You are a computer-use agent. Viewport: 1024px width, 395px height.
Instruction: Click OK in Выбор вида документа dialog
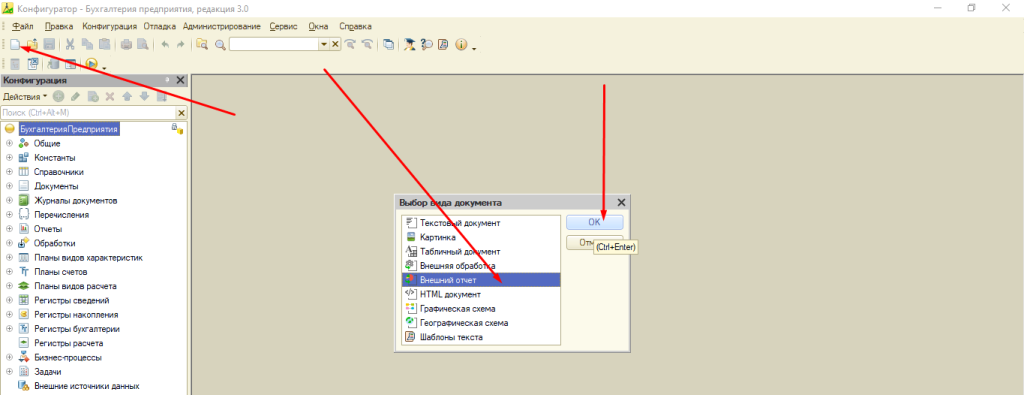594,222
